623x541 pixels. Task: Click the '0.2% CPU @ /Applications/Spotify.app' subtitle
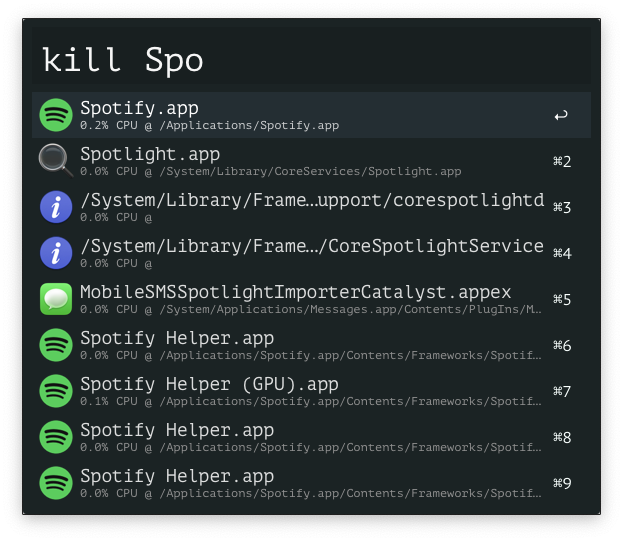click(x=209, y=126)
